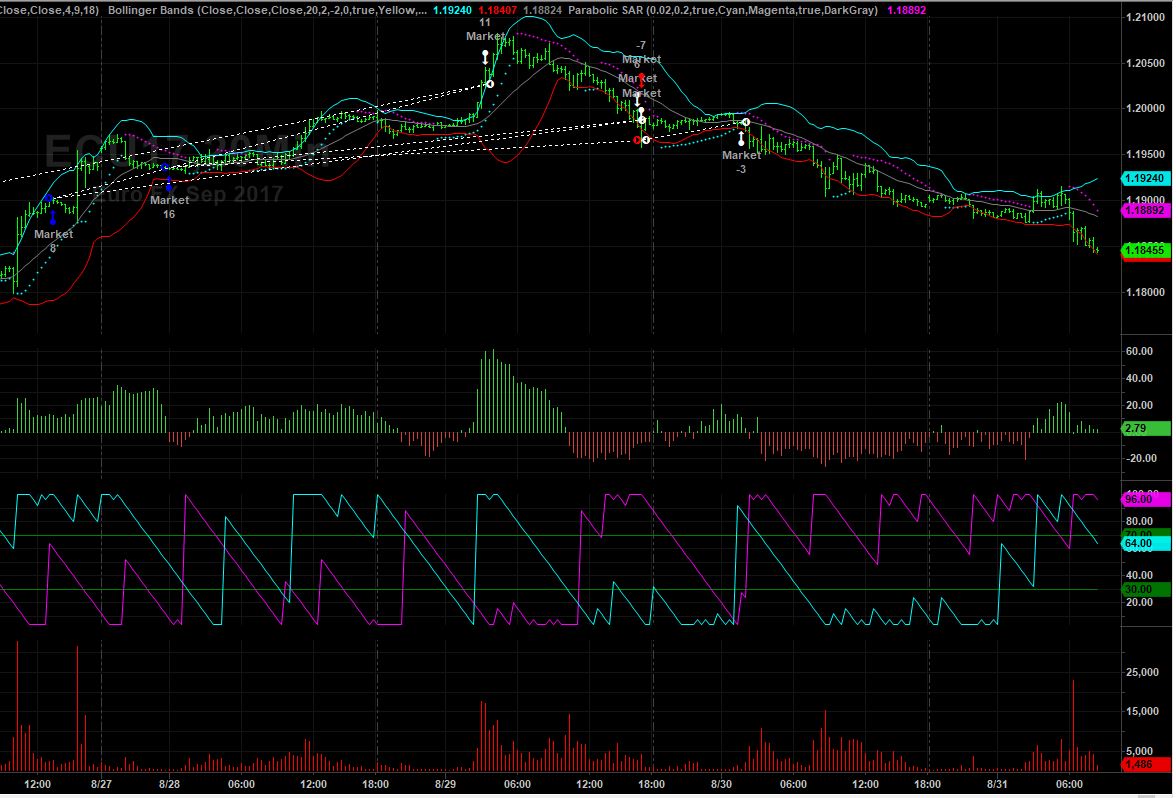Click the 8/31 date on time axis
This screenshot has height=798, width=1176.
(x=996, y=785)
